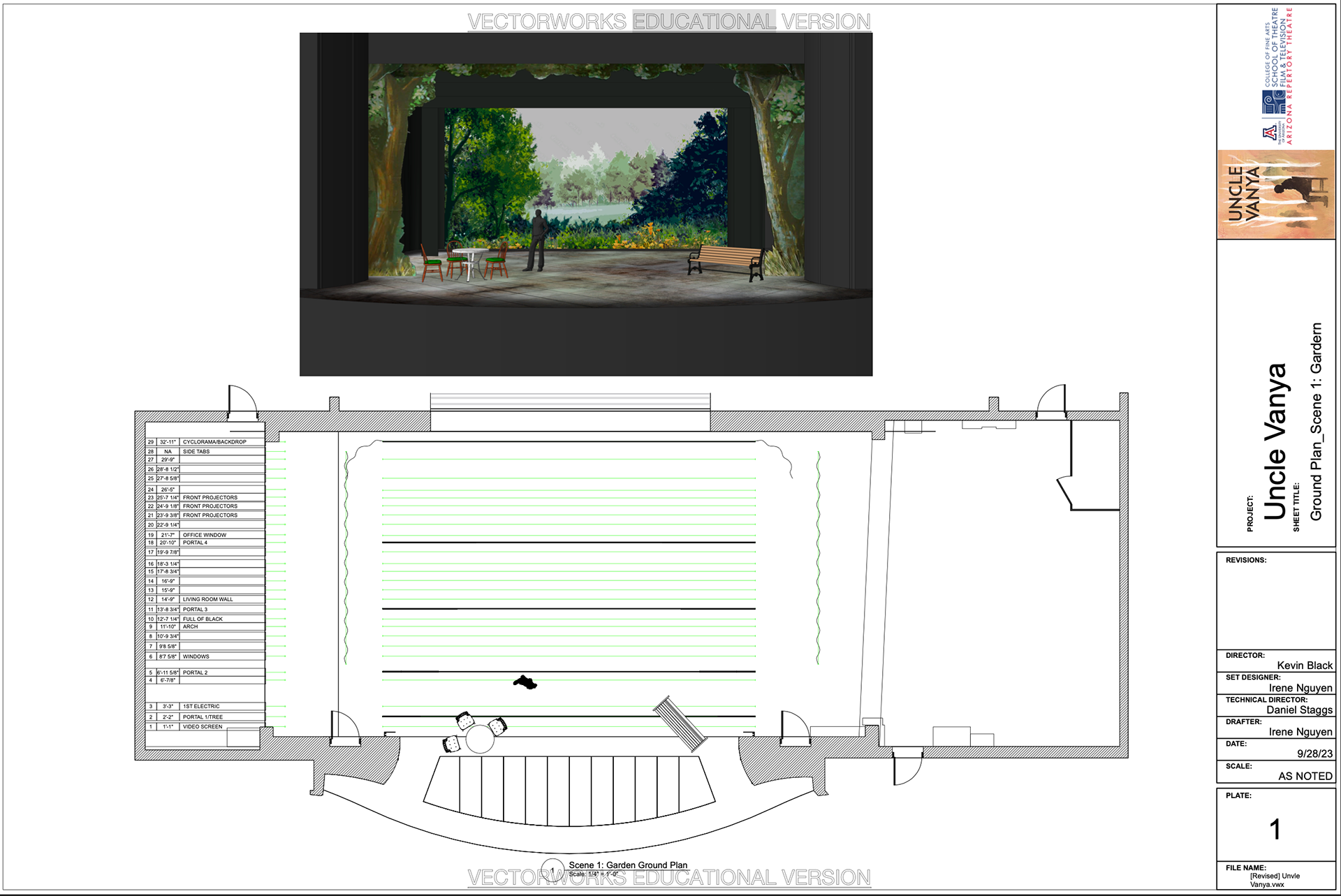The image size is (1341, 896).
Task: Click the top Vectorworks Educational Version watermark
Action: [x=668, y=22]
